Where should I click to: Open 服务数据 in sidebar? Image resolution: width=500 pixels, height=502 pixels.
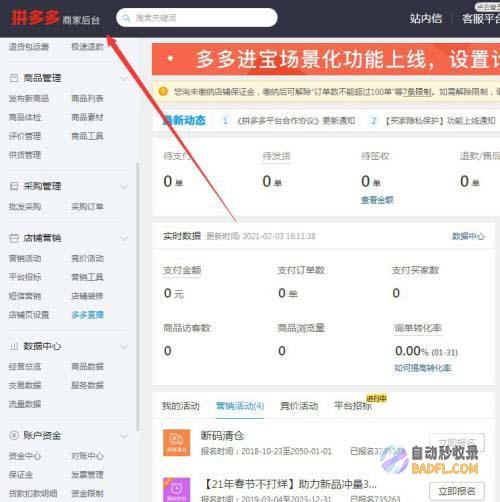tap(87, 385)
